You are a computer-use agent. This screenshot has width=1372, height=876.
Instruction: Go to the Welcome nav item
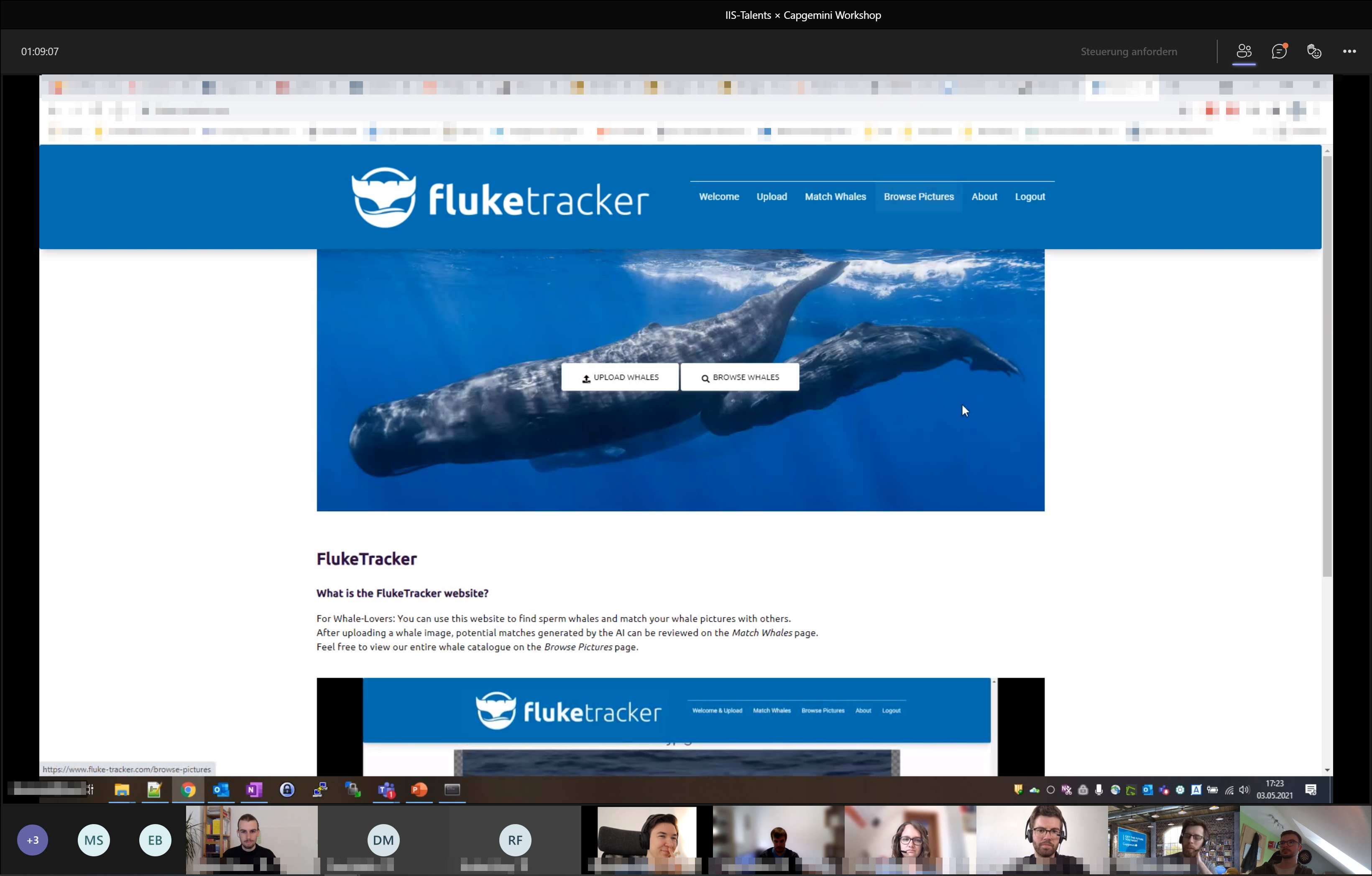pos(718,197)
